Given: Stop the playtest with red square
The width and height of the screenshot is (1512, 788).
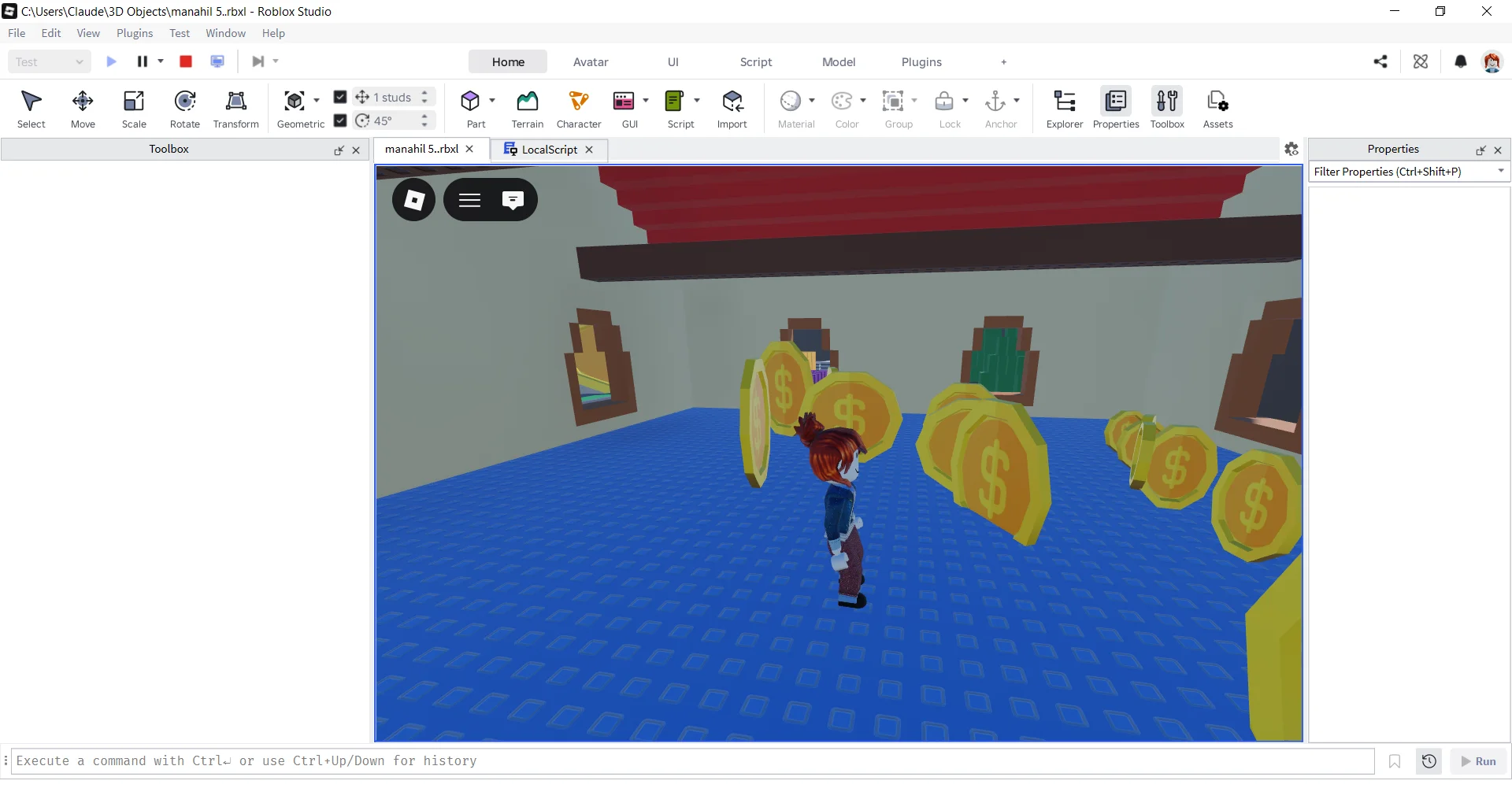Looking at the screenshot, I should pos(186,61).
